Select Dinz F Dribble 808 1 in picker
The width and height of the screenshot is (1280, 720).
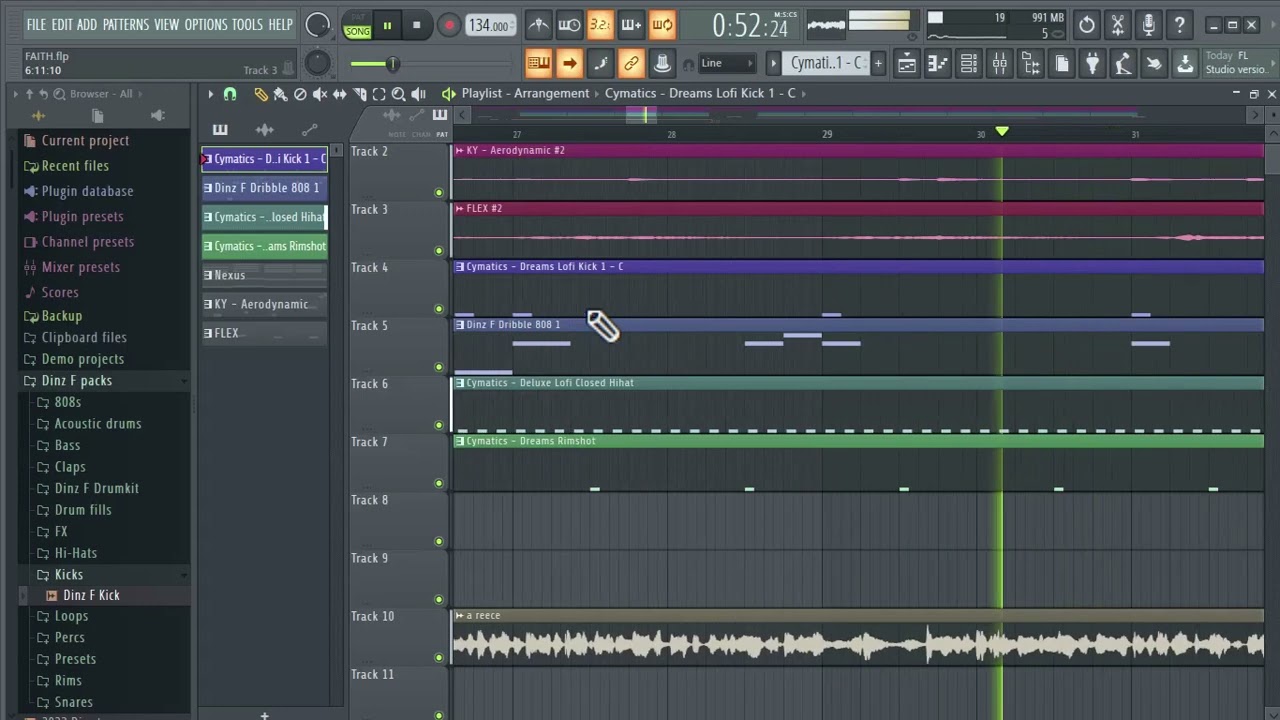[264, 188]
